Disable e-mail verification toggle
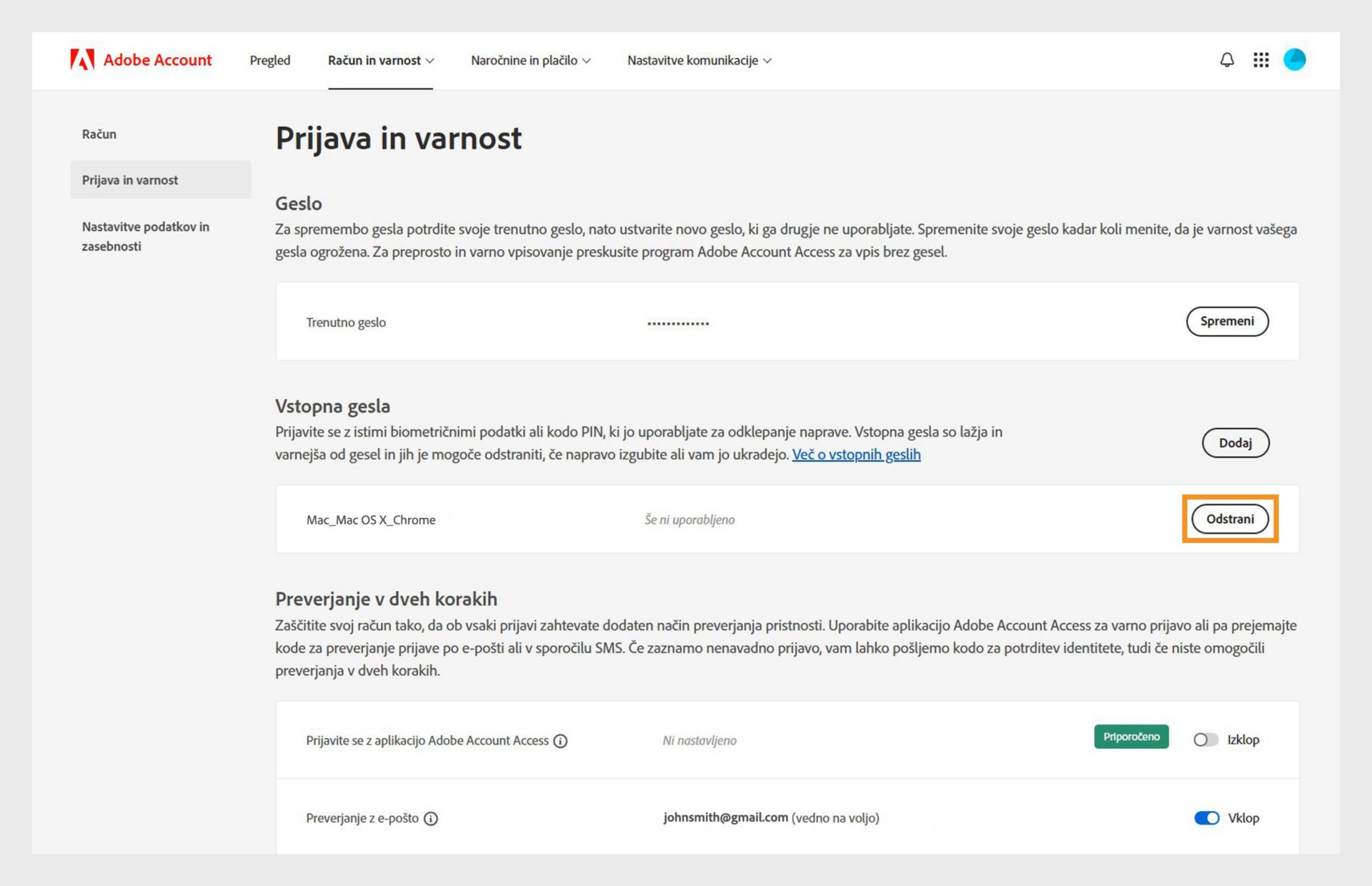The width and height of the screenshot is (1372, 886). click(x=1206, y=818)
